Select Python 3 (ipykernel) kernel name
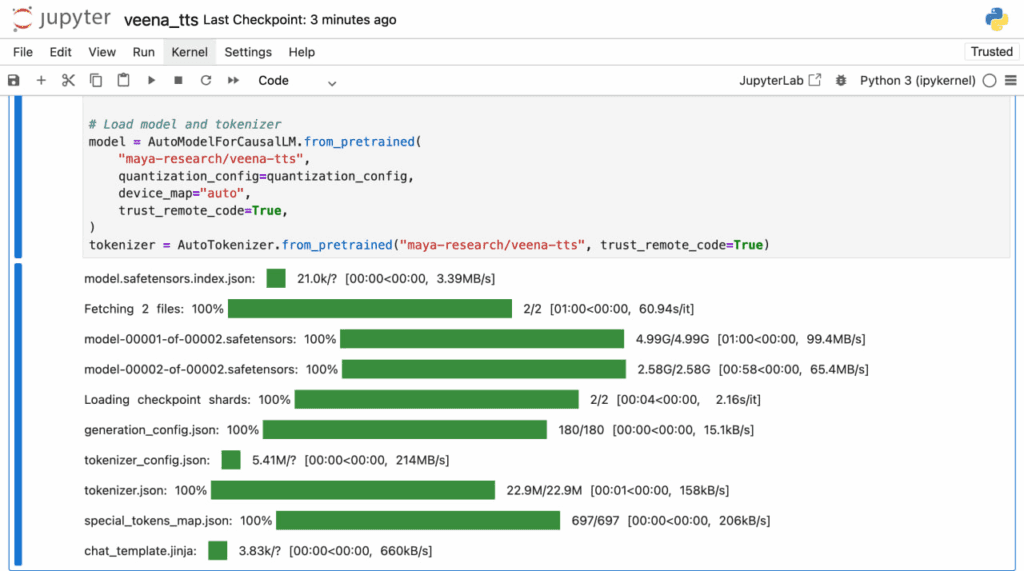The image size is (1024, 571). pyautogui.click(x=917, y=81)
